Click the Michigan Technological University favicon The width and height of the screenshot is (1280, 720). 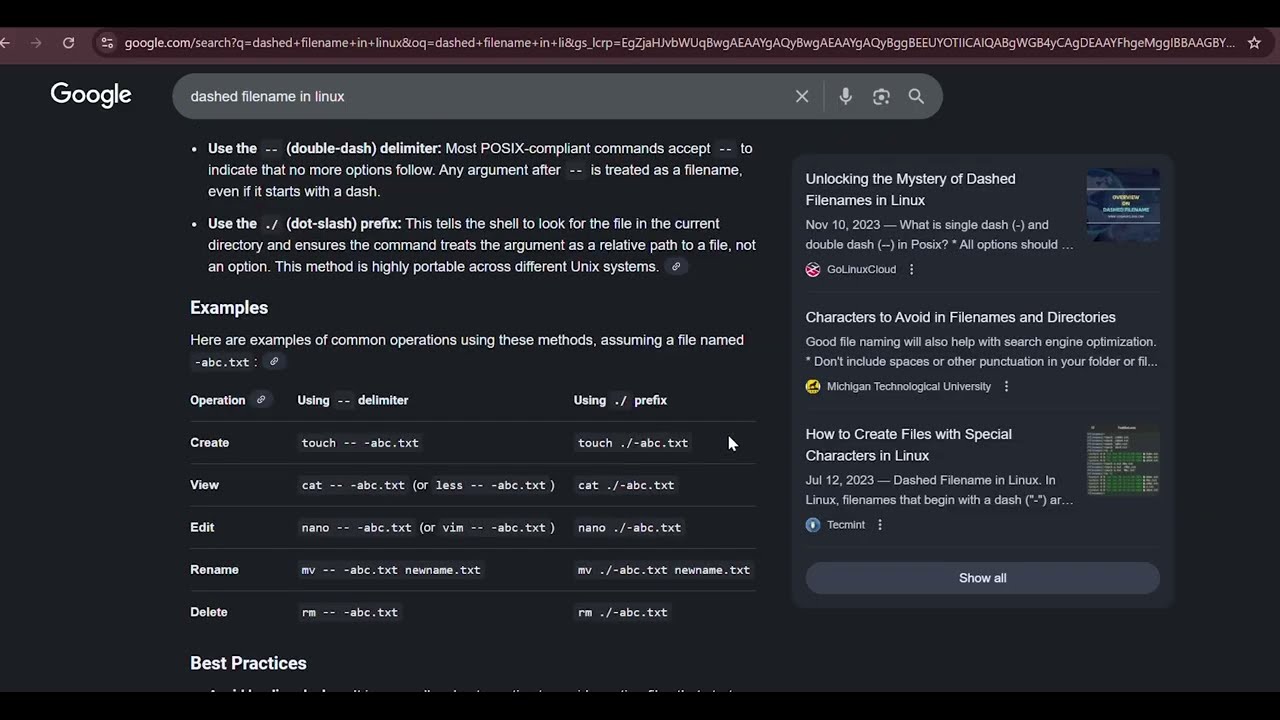coord(813,386)
